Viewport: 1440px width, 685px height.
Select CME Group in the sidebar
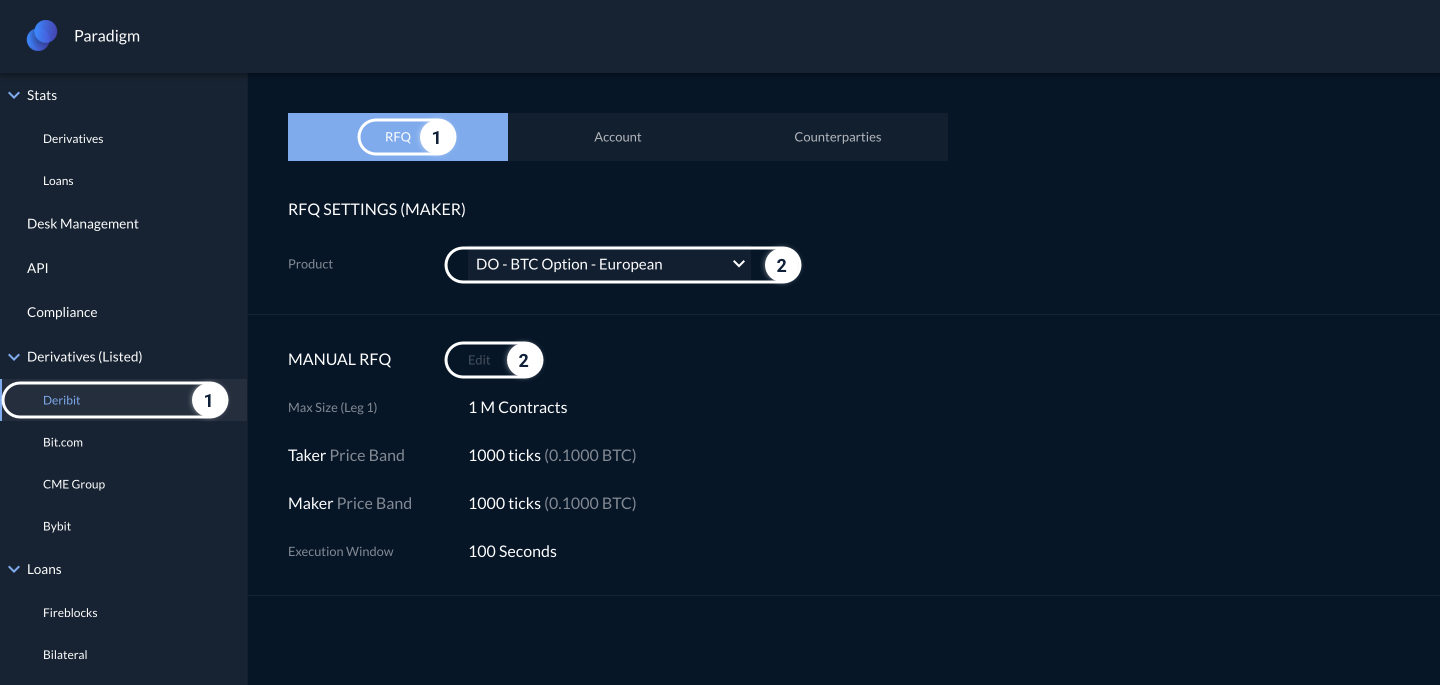[x=74, y=484]
